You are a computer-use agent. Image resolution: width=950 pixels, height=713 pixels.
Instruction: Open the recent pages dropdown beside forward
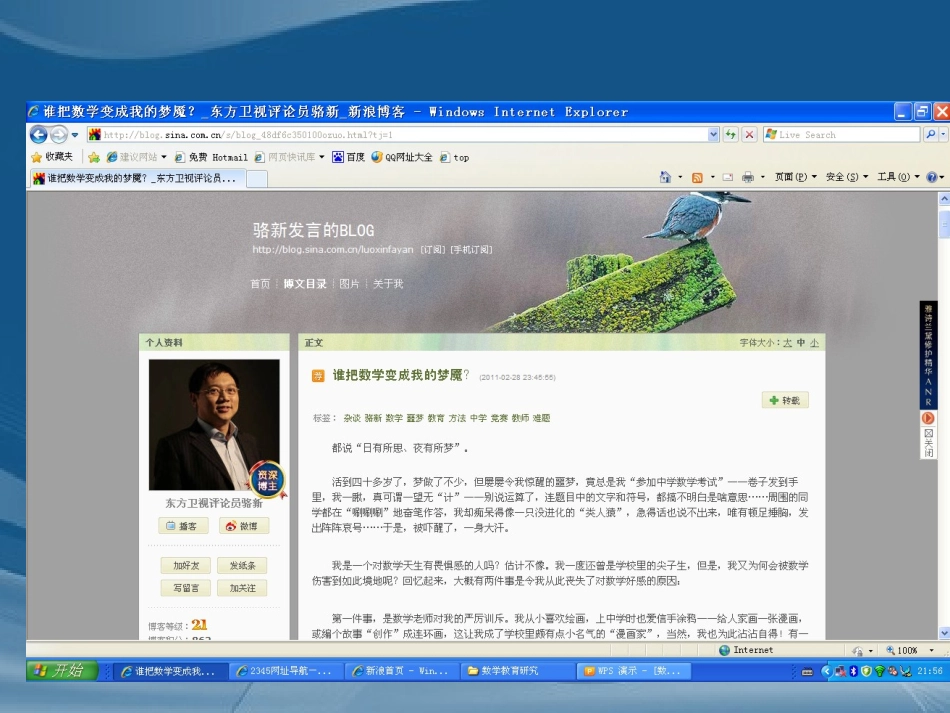pos(75,135)
